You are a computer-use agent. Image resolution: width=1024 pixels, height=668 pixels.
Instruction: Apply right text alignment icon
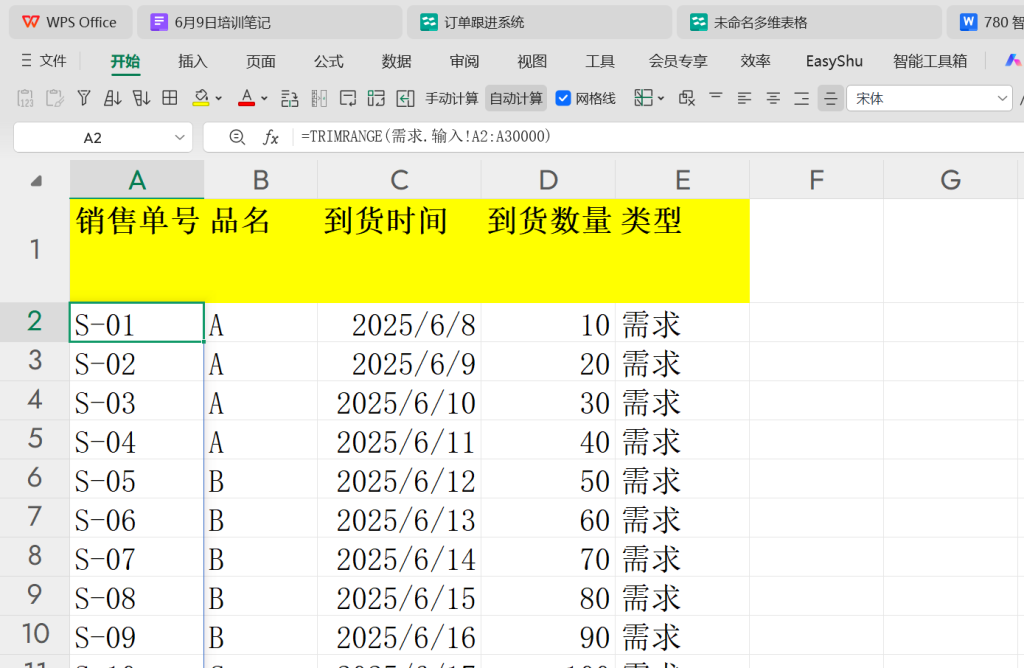(802, 99)
